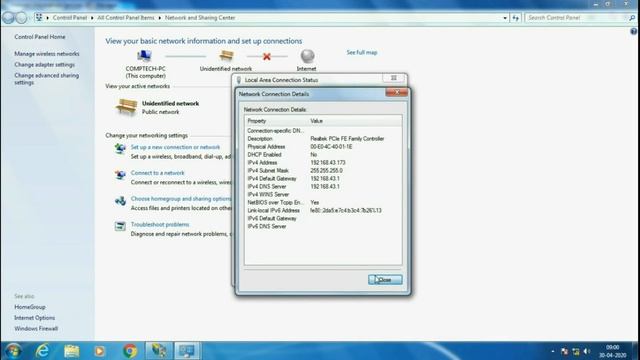Screen dimensions: 640x360
Task: Select the Link-local IPv6 Address row
Action: [x=323, y=211]
